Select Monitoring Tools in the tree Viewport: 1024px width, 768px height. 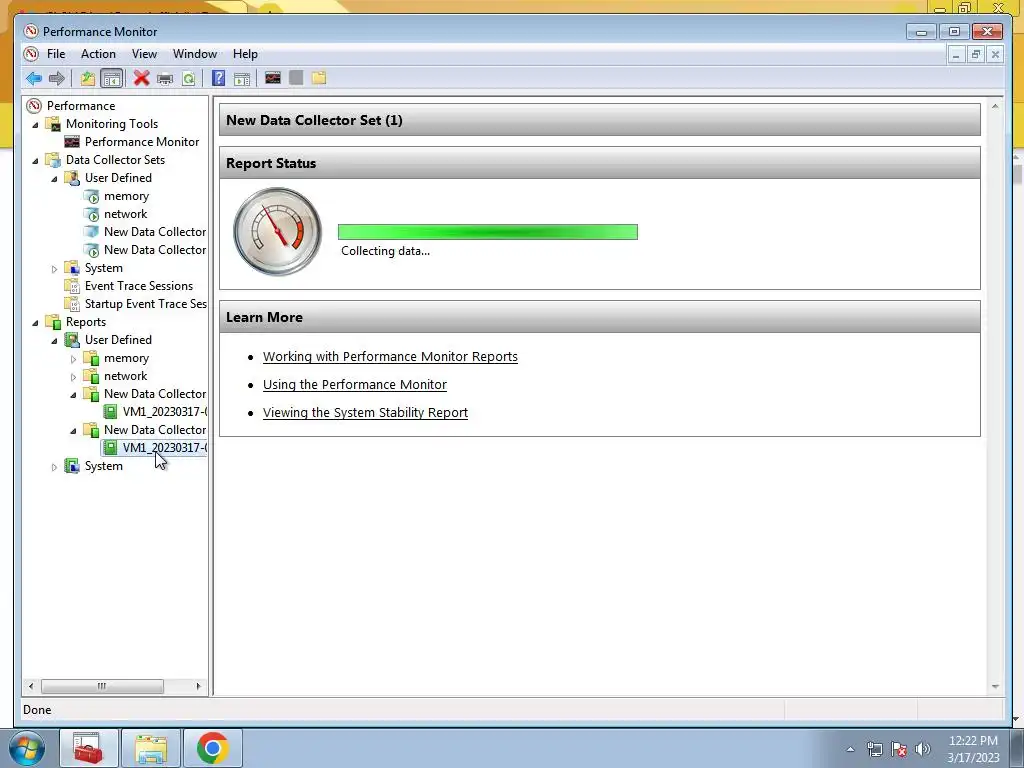(x=112, y=123)
